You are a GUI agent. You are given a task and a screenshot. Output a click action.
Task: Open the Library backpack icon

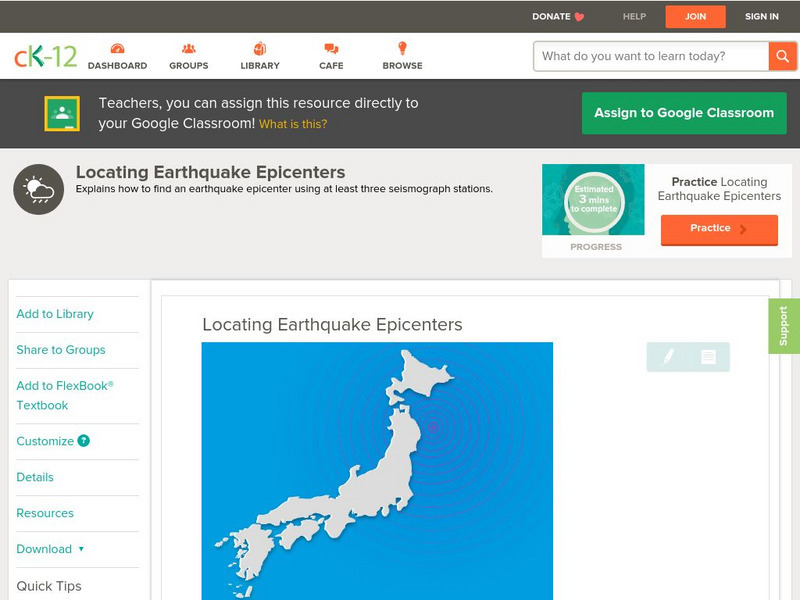click(x=260, y=47)
